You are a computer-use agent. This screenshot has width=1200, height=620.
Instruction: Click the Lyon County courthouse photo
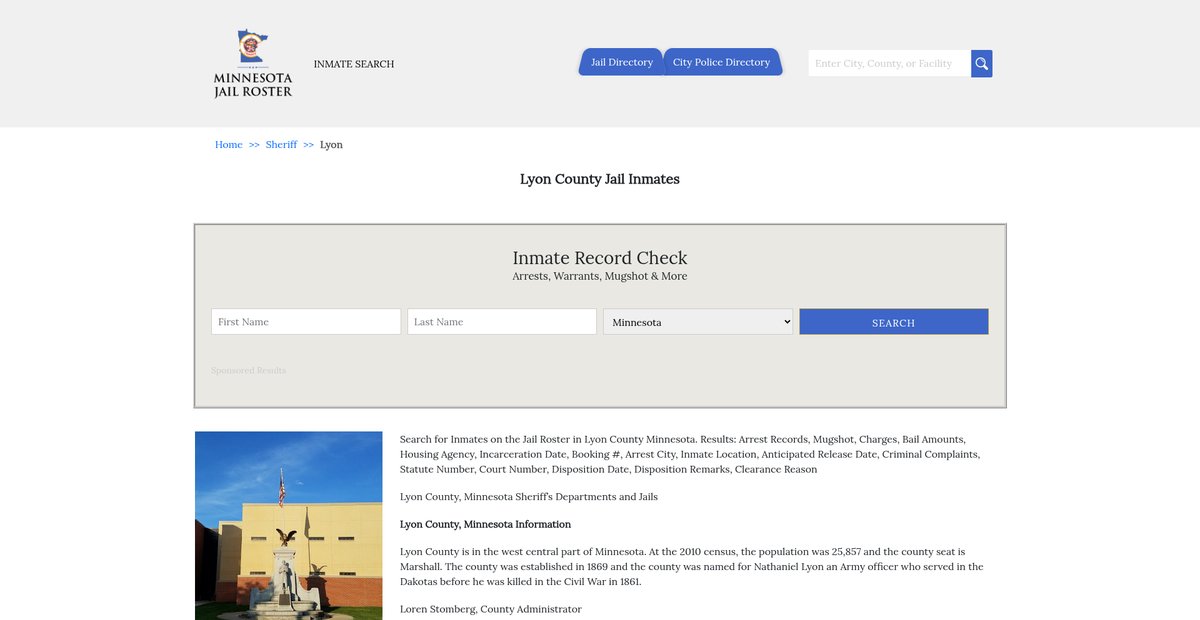tap(288, 525)
